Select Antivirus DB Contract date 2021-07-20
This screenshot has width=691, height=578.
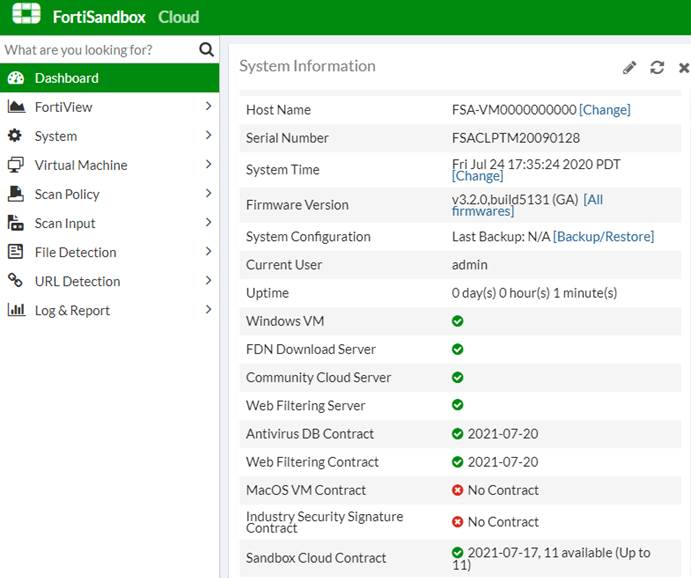click(503, 434)
